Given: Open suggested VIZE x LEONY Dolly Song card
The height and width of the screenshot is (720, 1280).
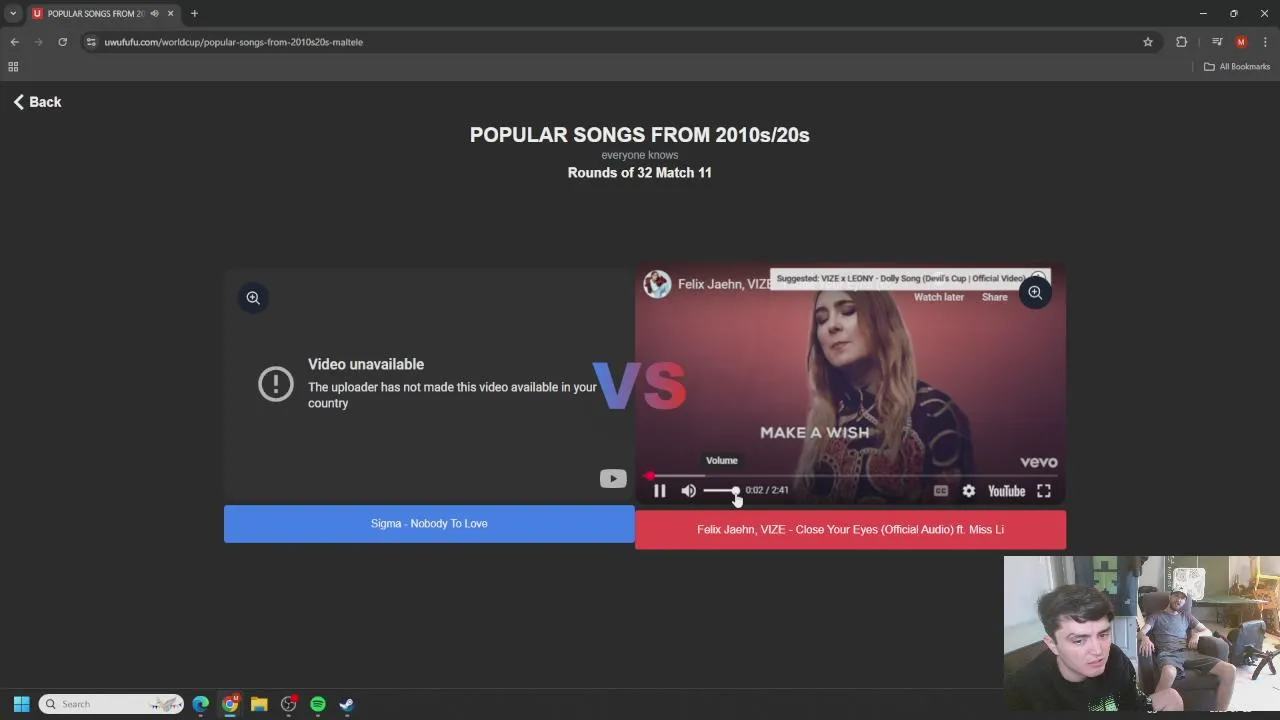Looking at the screenshot, I should click(900, 279).
